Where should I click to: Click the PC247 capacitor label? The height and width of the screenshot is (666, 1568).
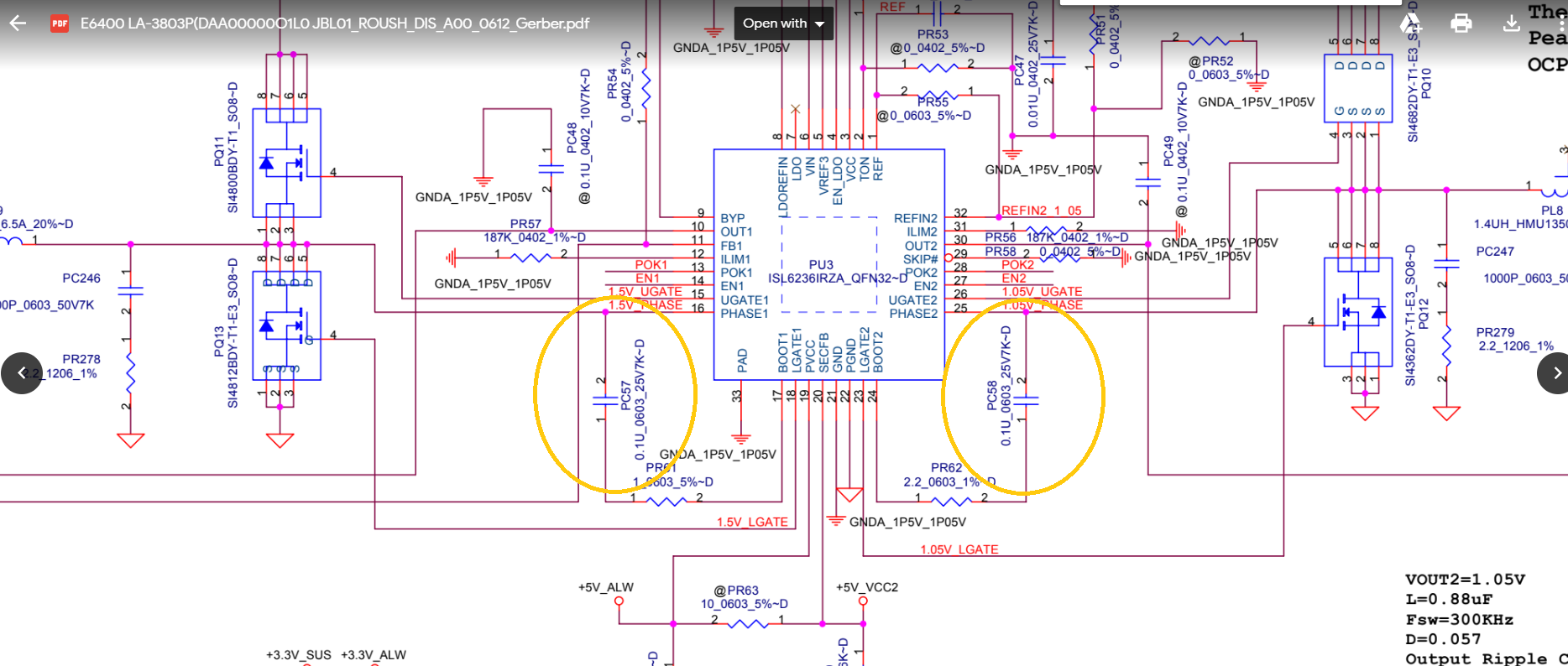[x=1495, y=252]
